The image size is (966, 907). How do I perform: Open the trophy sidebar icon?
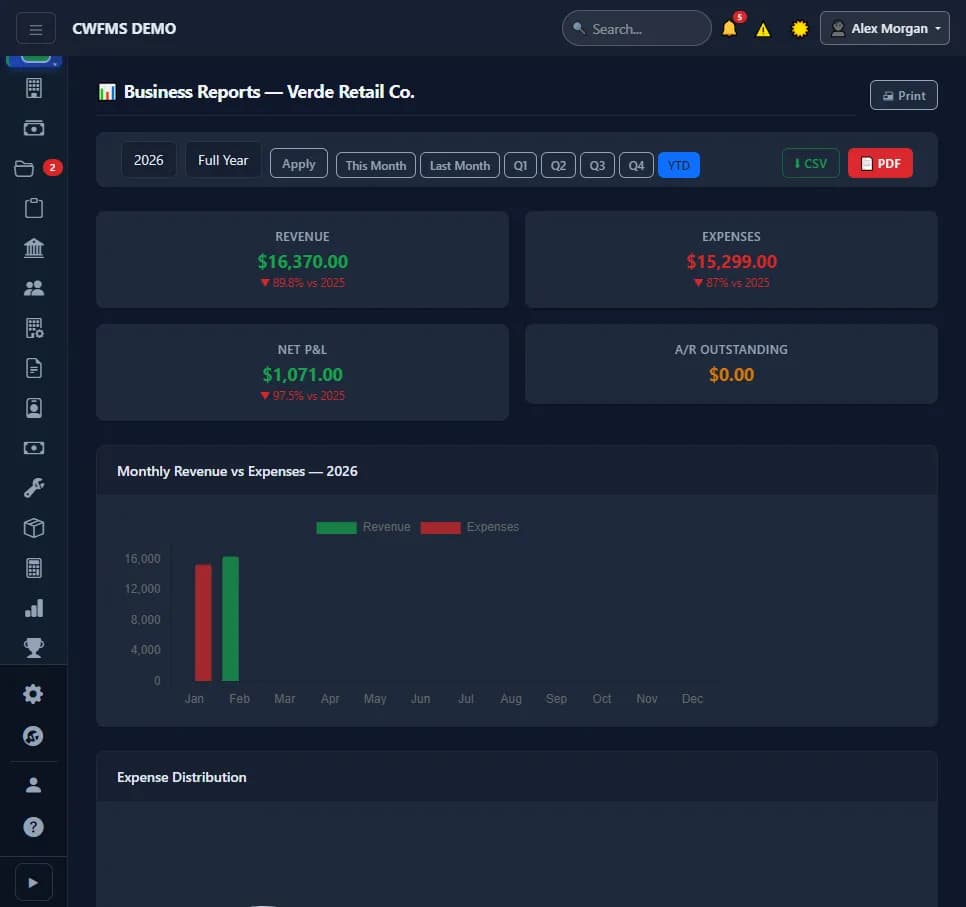(x=34, y=648)
